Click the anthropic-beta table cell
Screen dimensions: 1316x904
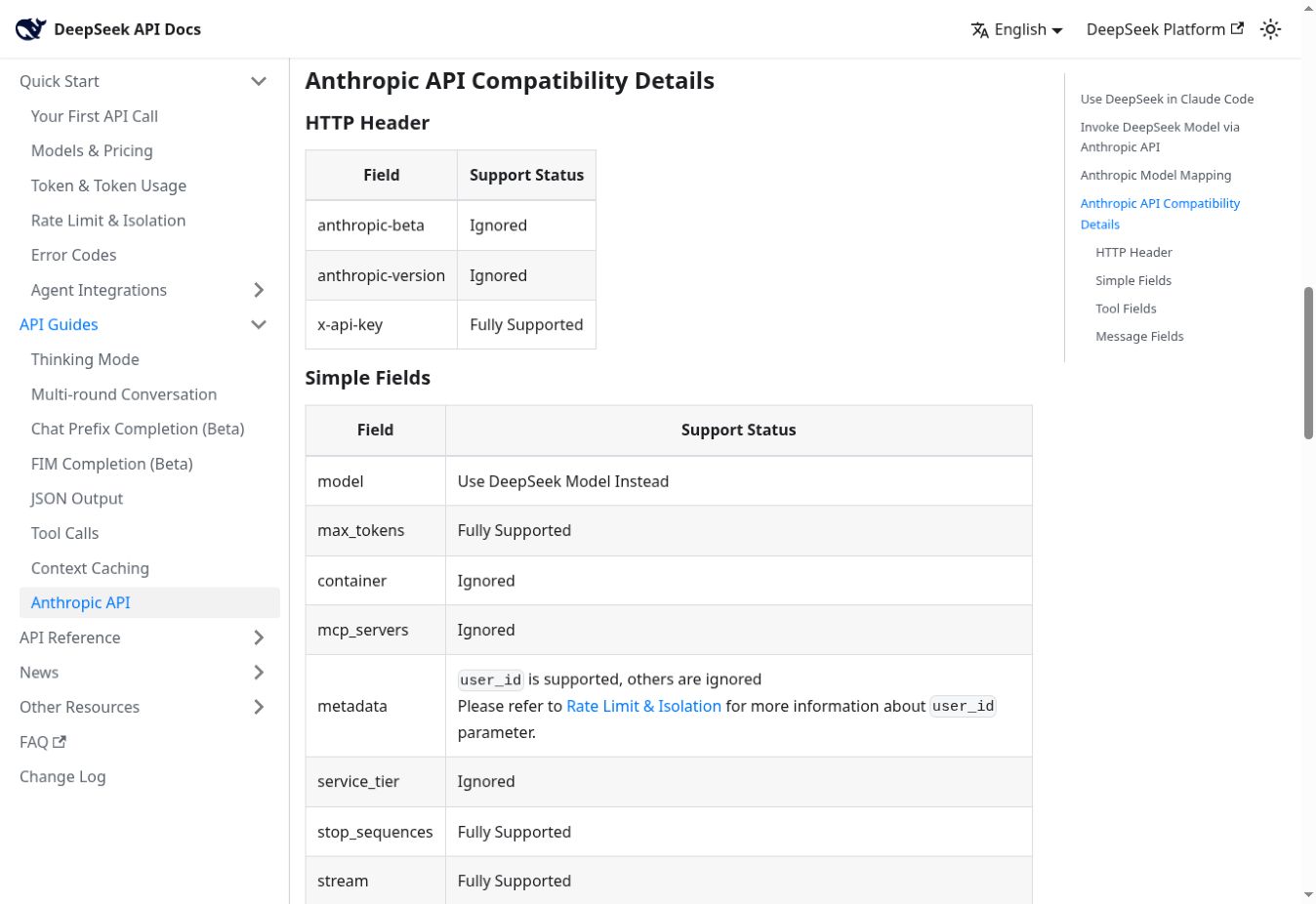coord(382,226)
